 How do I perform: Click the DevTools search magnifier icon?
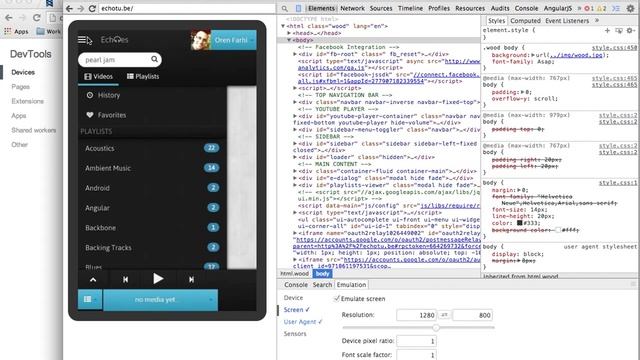(x=284, y=8)
